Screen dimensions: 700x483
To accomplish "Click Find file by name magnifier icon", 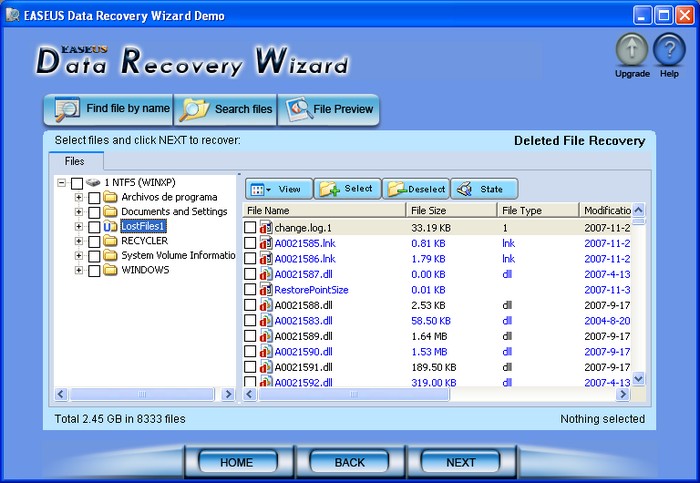I will coord(67,109).
